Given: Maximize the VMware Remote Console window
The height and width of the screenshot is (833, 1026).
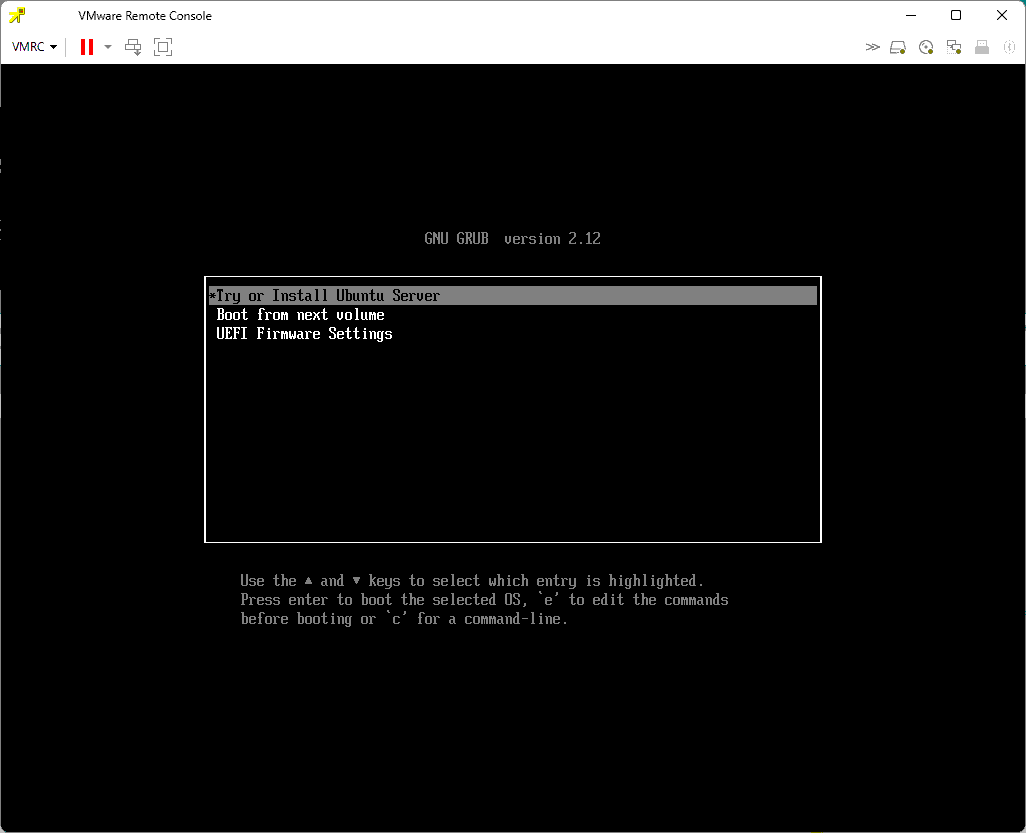Looking at the screenshot, I should tap(956, 15).
